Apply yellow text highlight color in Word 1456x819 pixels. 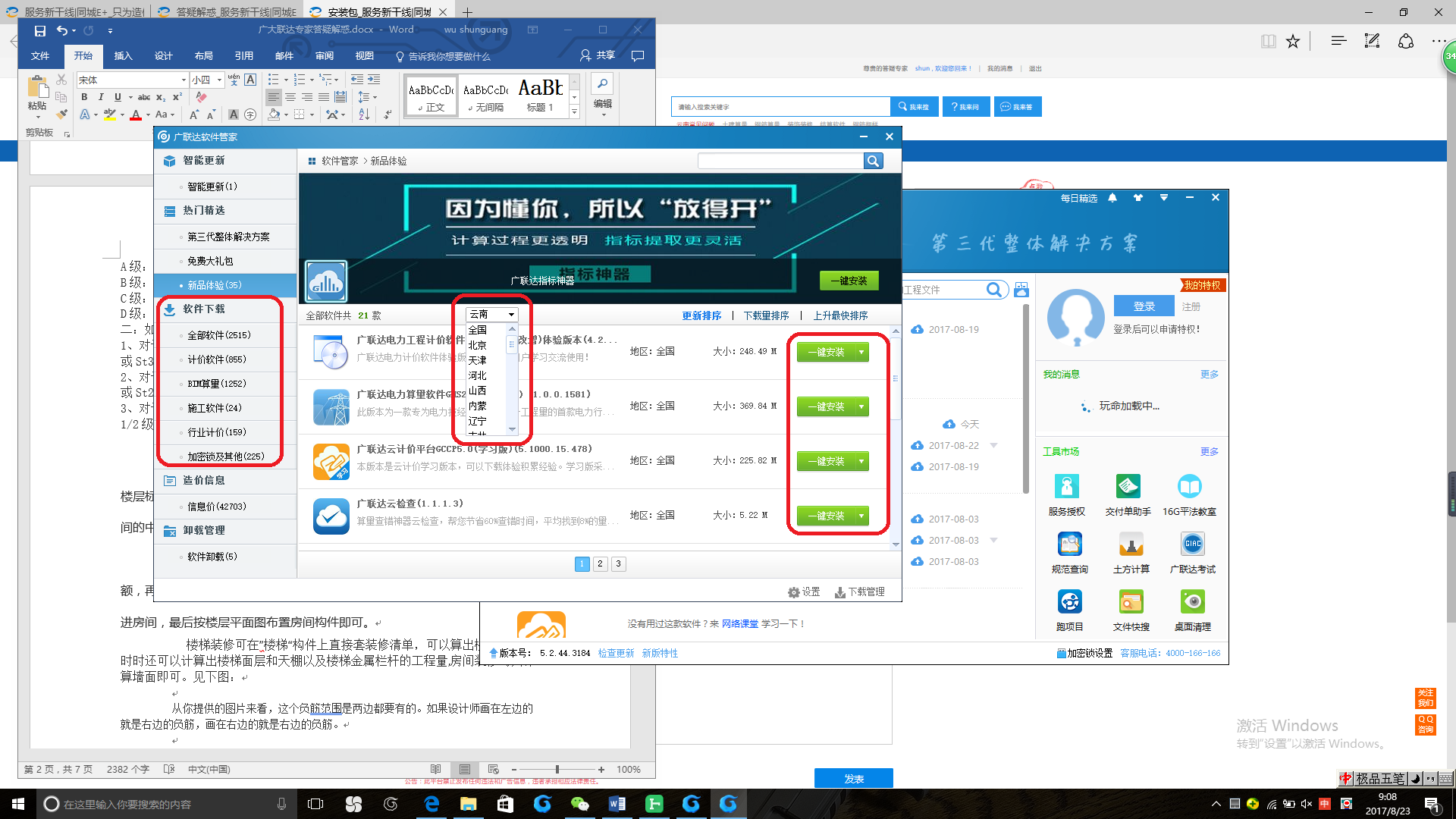[x=110, y=115]
